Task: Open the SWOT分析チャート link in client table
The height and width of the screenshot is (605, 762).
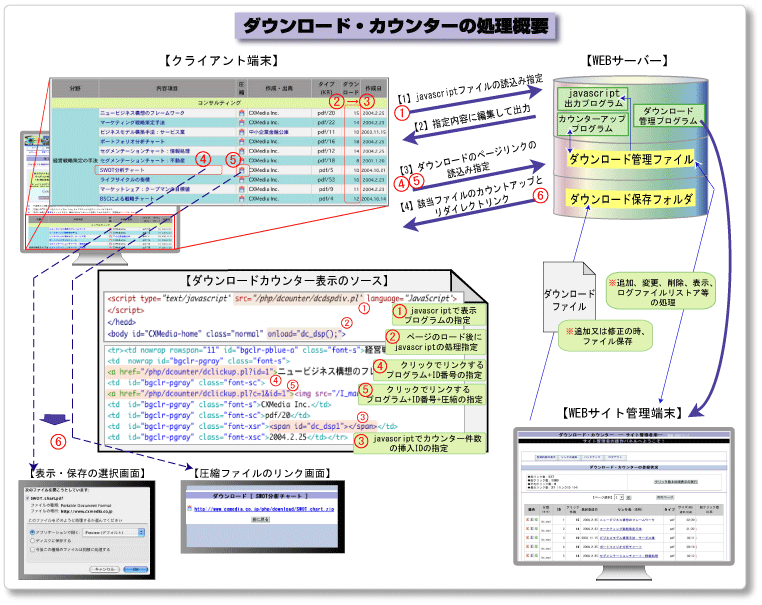Action: click(122, 170)
